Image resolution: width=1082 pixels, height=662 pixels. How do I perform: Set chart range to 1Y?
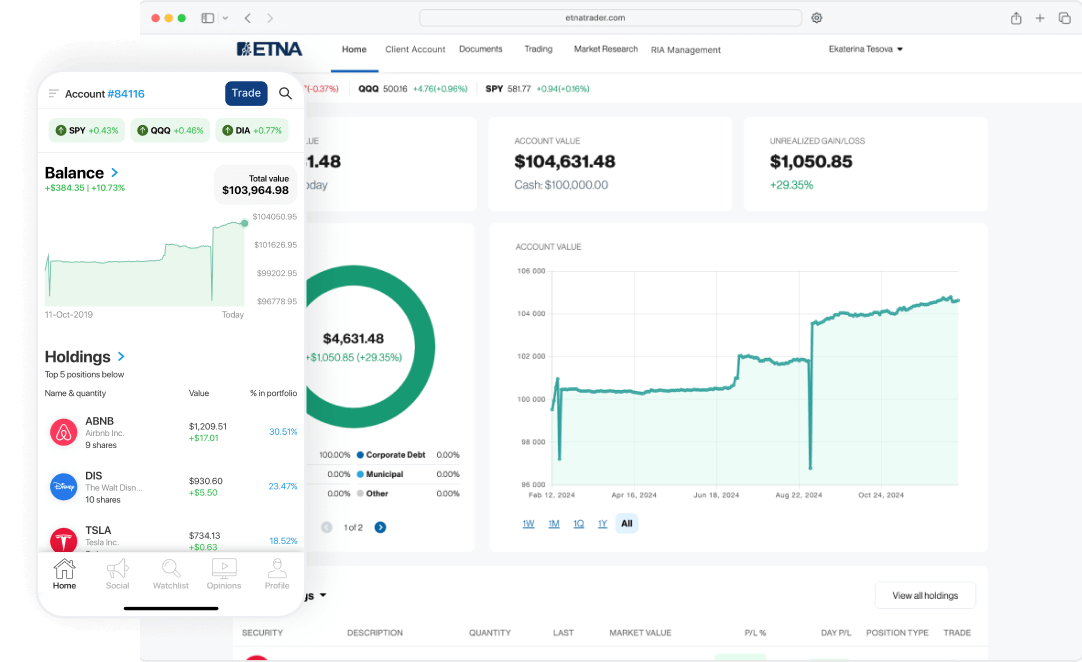[x=602, y=524]
